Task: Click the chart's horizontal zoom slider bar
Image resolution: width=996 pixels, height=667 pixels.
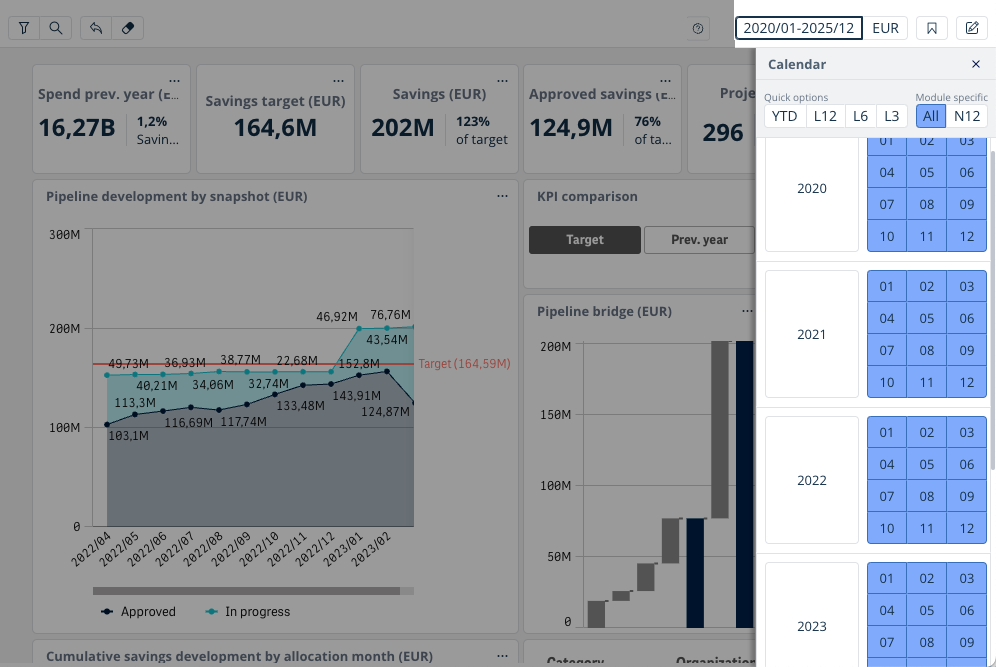Action: pos(246,591)
